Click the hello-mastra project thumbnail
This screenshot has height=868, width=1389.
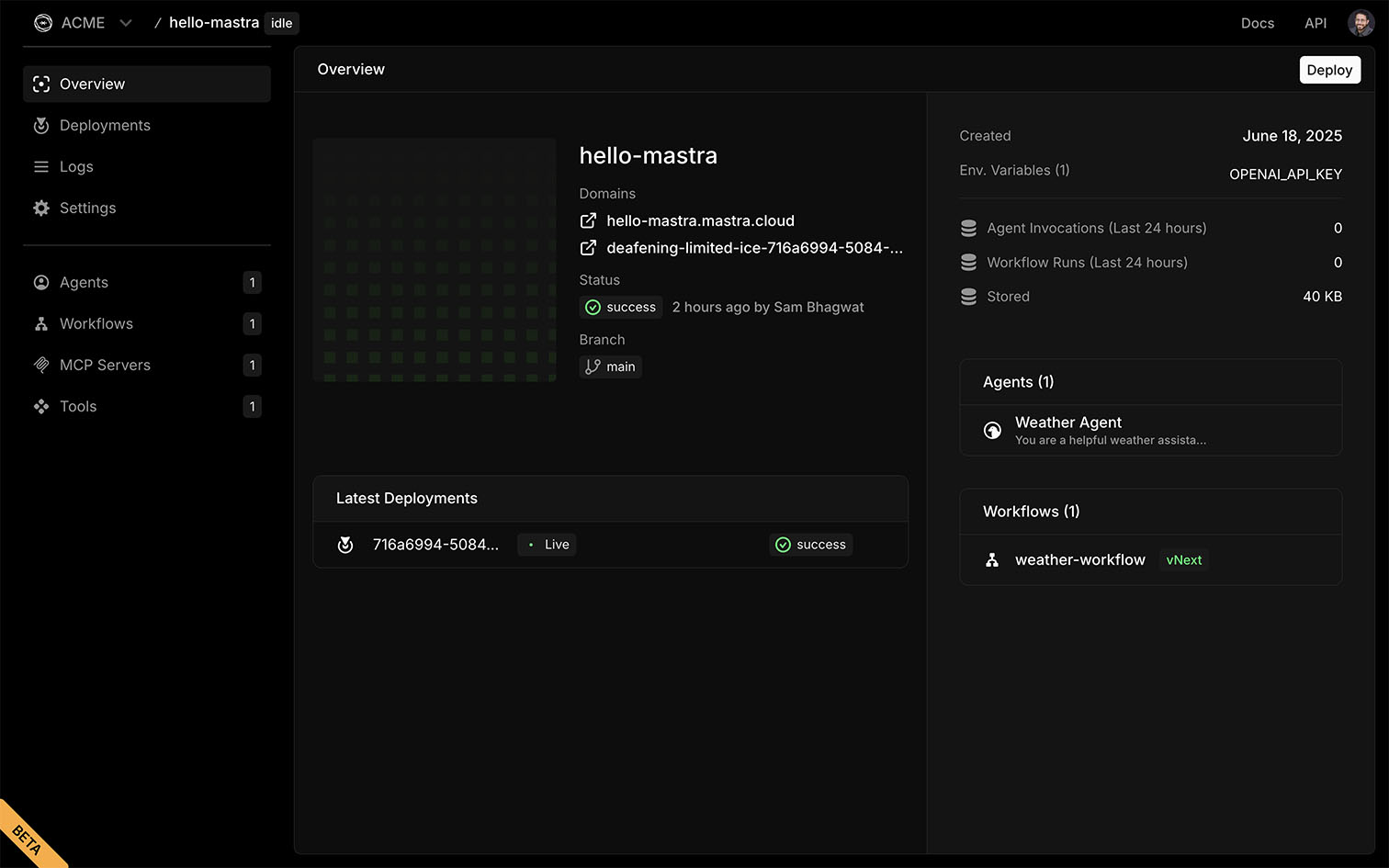coord(435,260)
